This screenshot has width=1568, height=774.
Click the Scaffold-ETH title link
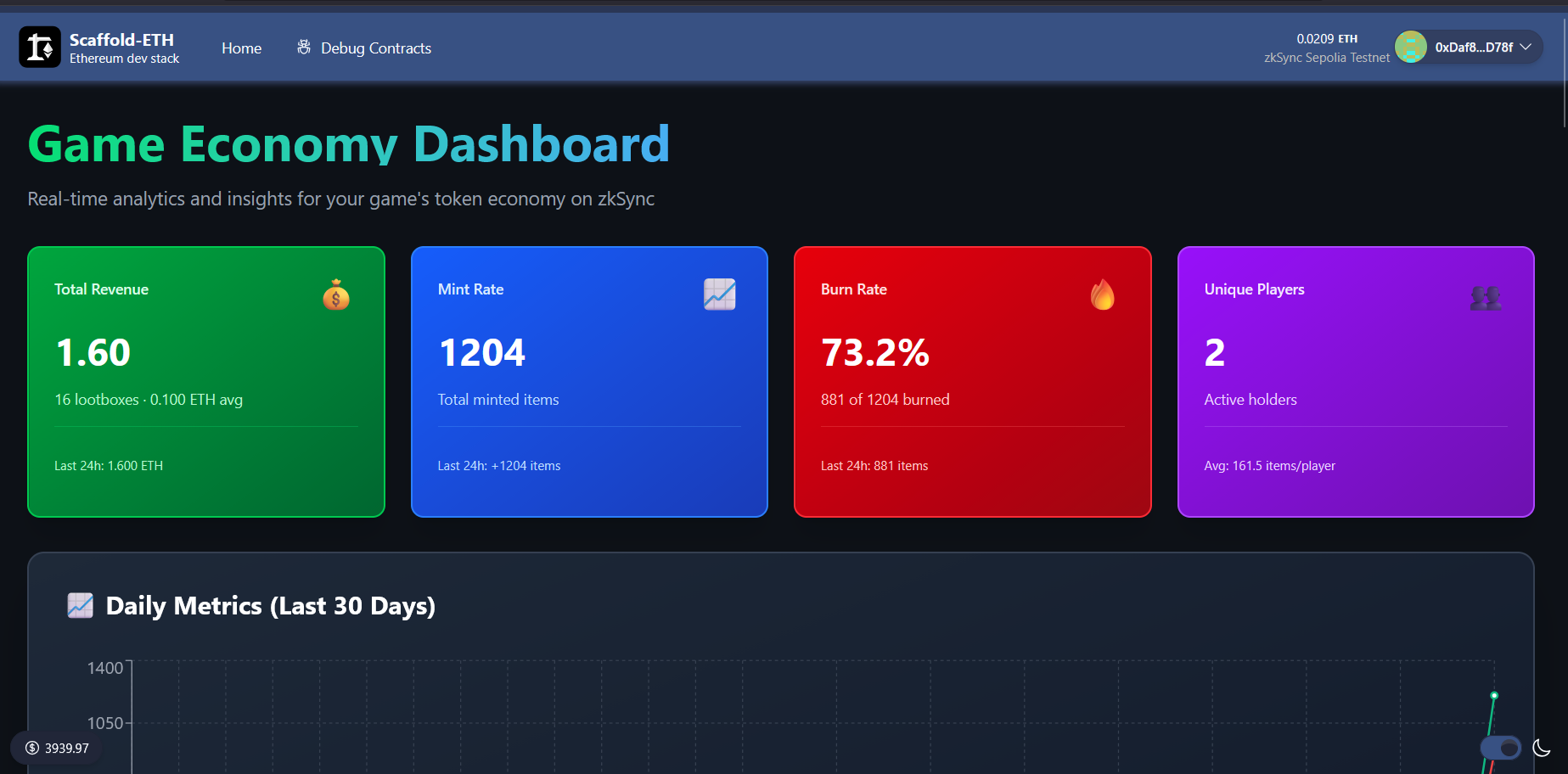(x=121, y=40)
